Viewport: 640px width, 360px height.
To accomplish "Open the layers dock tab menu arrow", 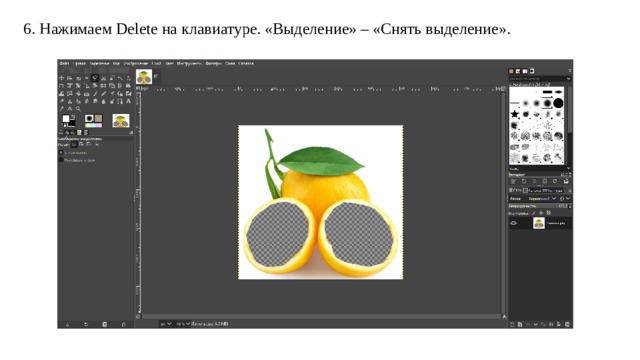I will (570, 190).
